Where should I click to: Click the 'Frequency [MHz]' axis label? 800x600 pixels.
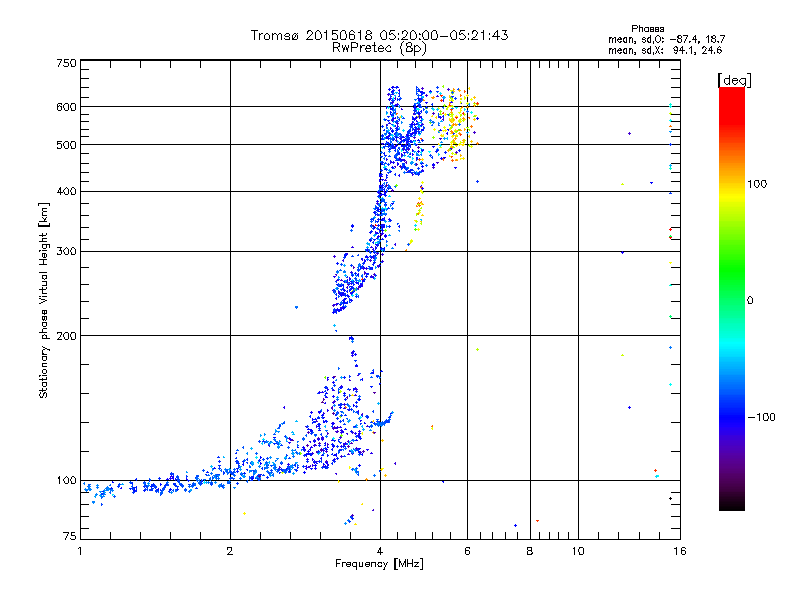pyautogui.click(x=379, y=564)
